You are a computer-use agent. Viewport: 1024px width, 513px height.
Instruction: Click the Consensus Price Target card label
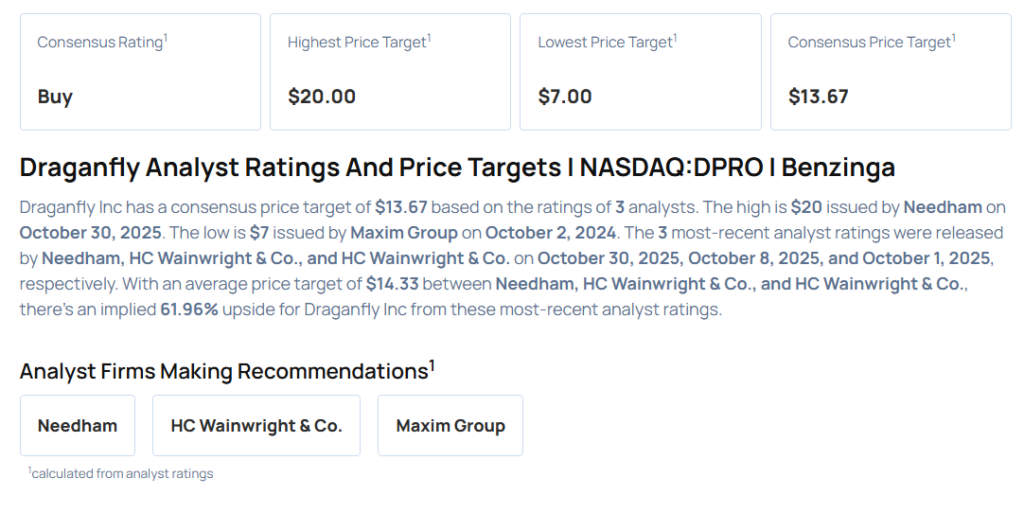coord(869,42)
